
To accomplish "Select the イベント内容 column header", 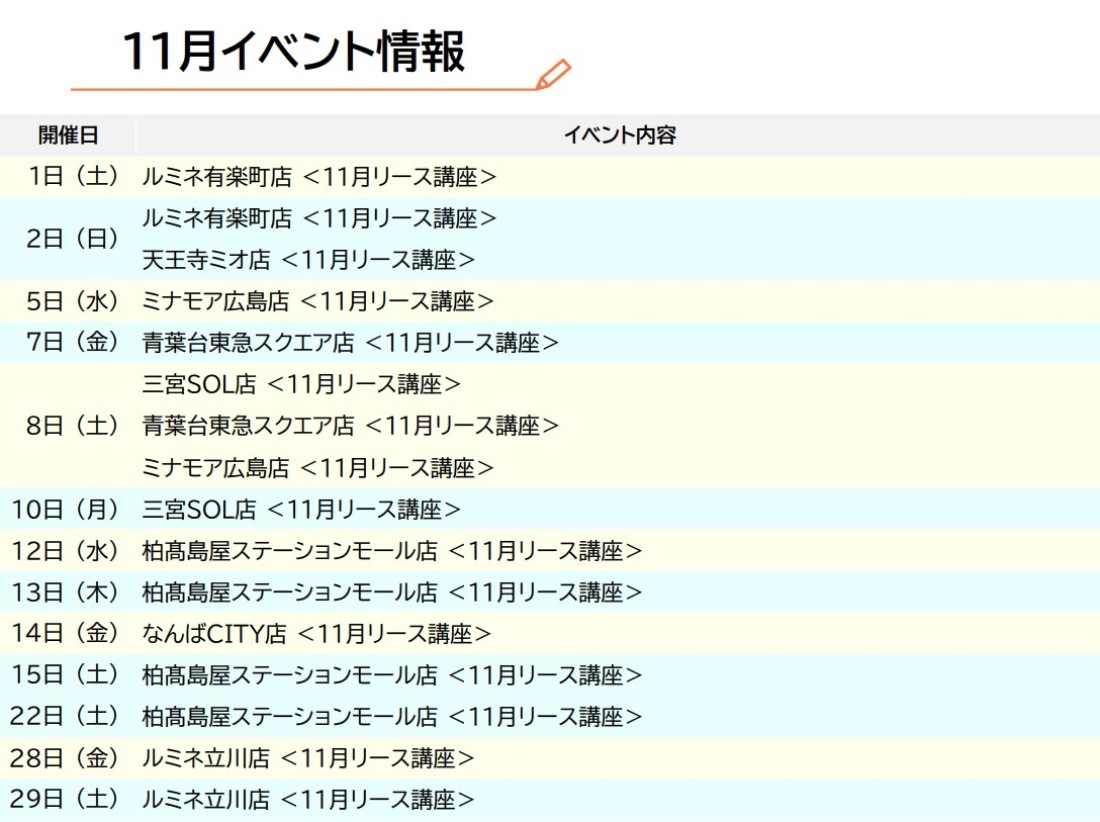I will (619, 135).
